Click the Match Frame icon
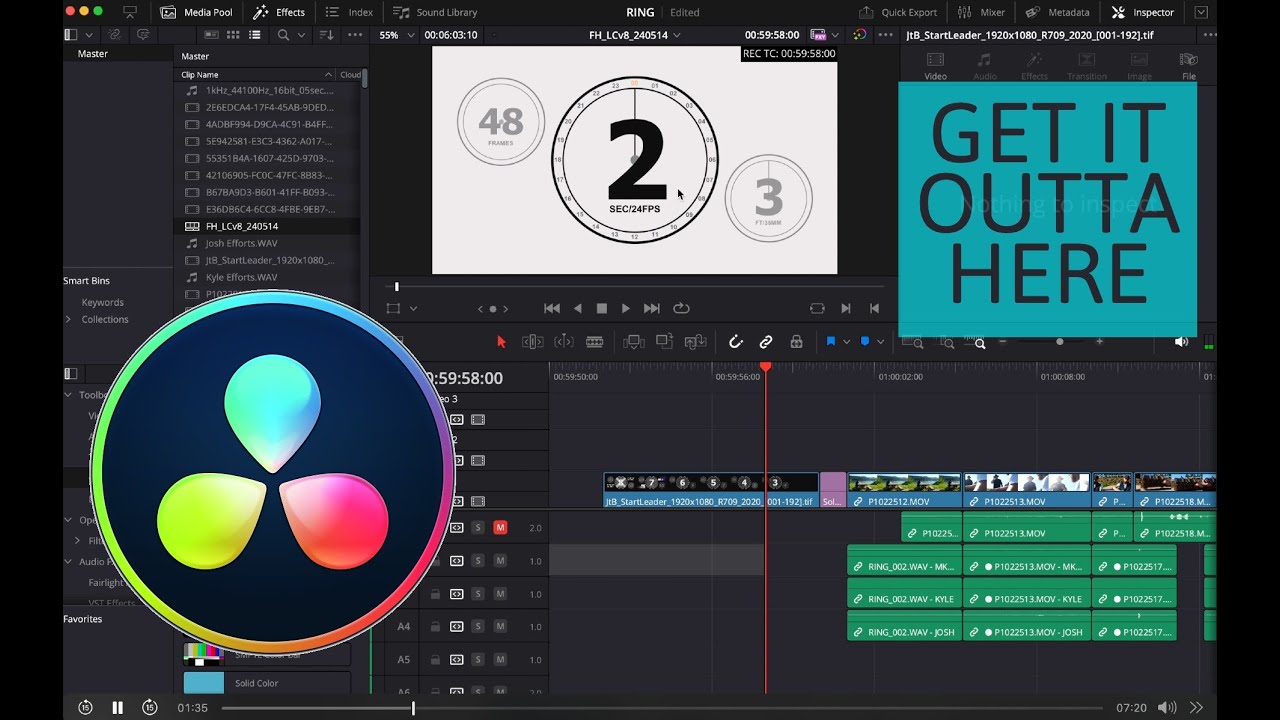The width and height of the screenshot is (1280, 720). (x=817, y=309)
